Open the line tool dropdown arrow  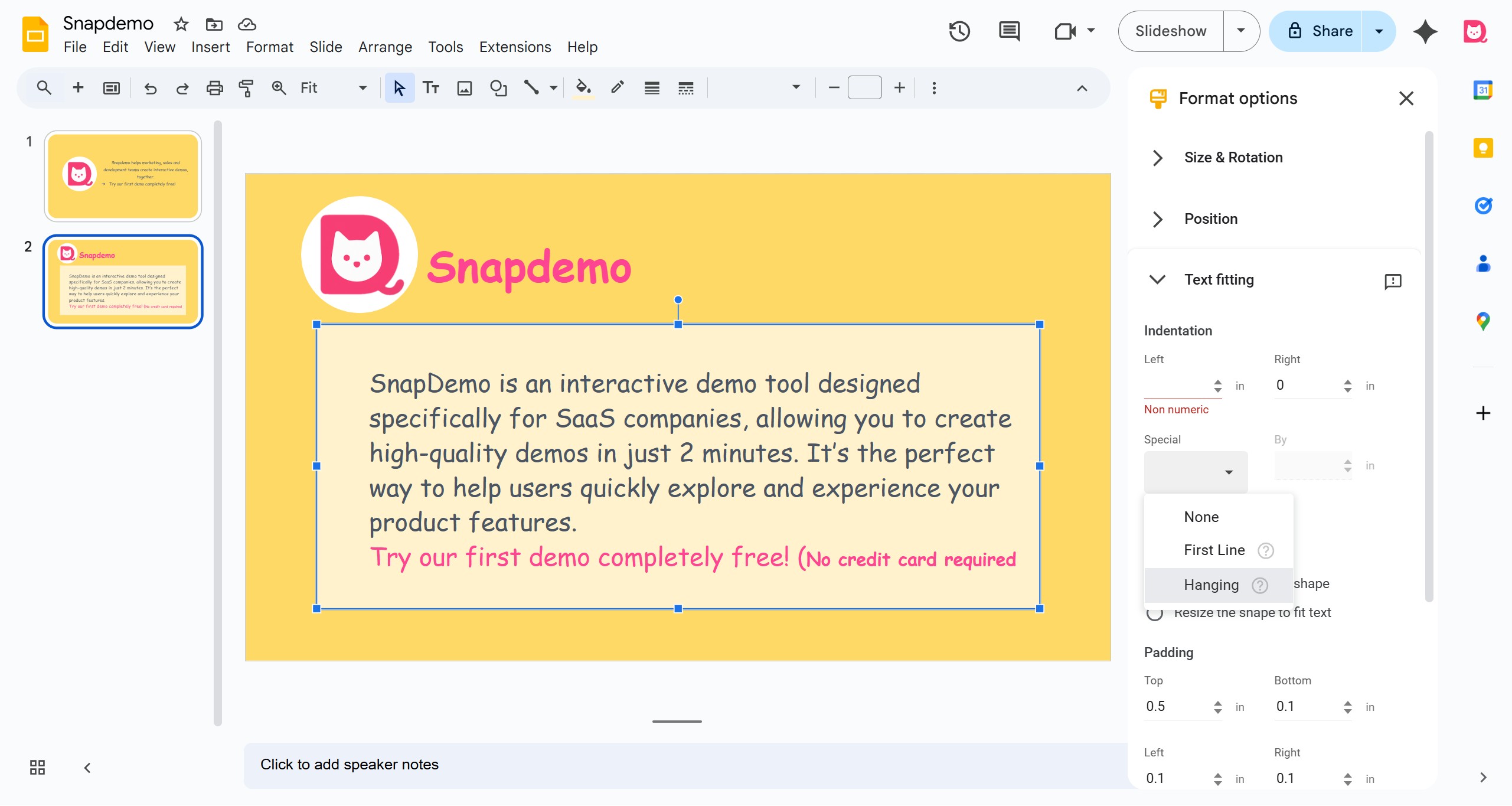point(553,88)
